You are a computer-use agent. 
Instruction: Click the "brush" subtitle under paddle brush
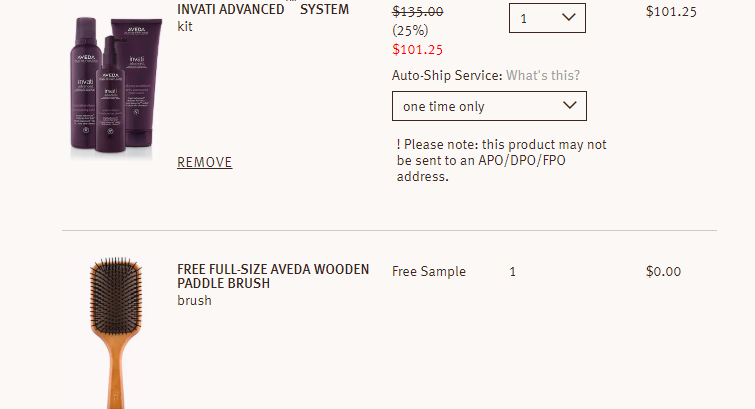194,300
